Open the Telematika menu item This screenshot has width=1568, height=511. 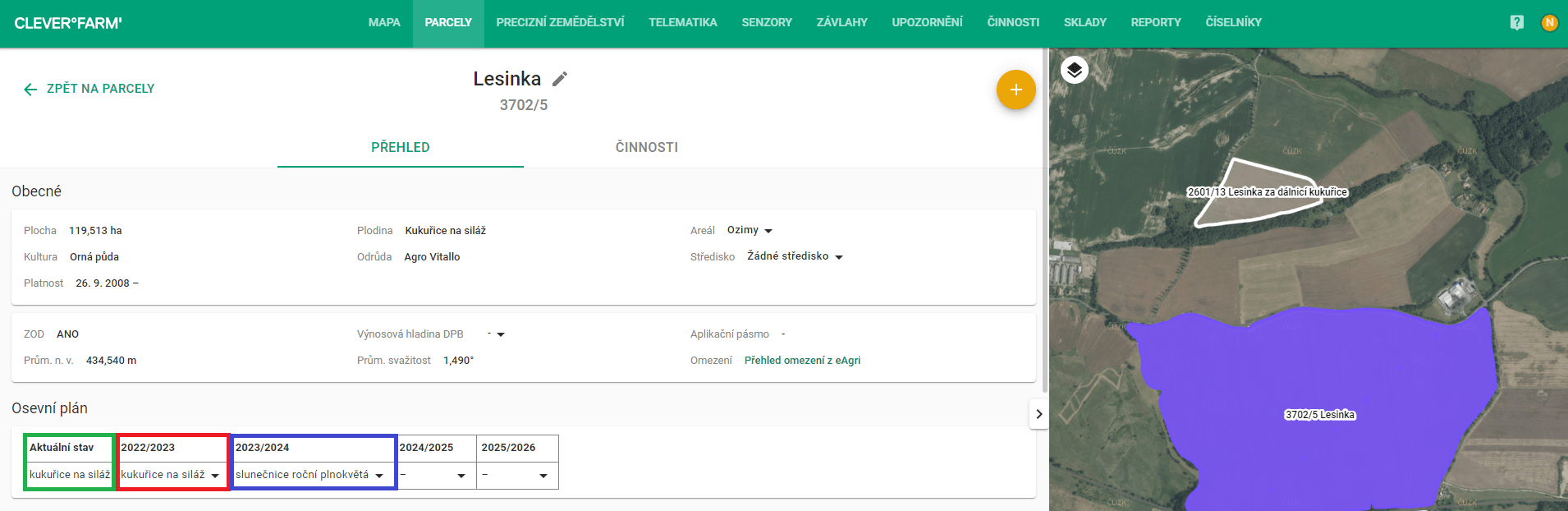682,23
